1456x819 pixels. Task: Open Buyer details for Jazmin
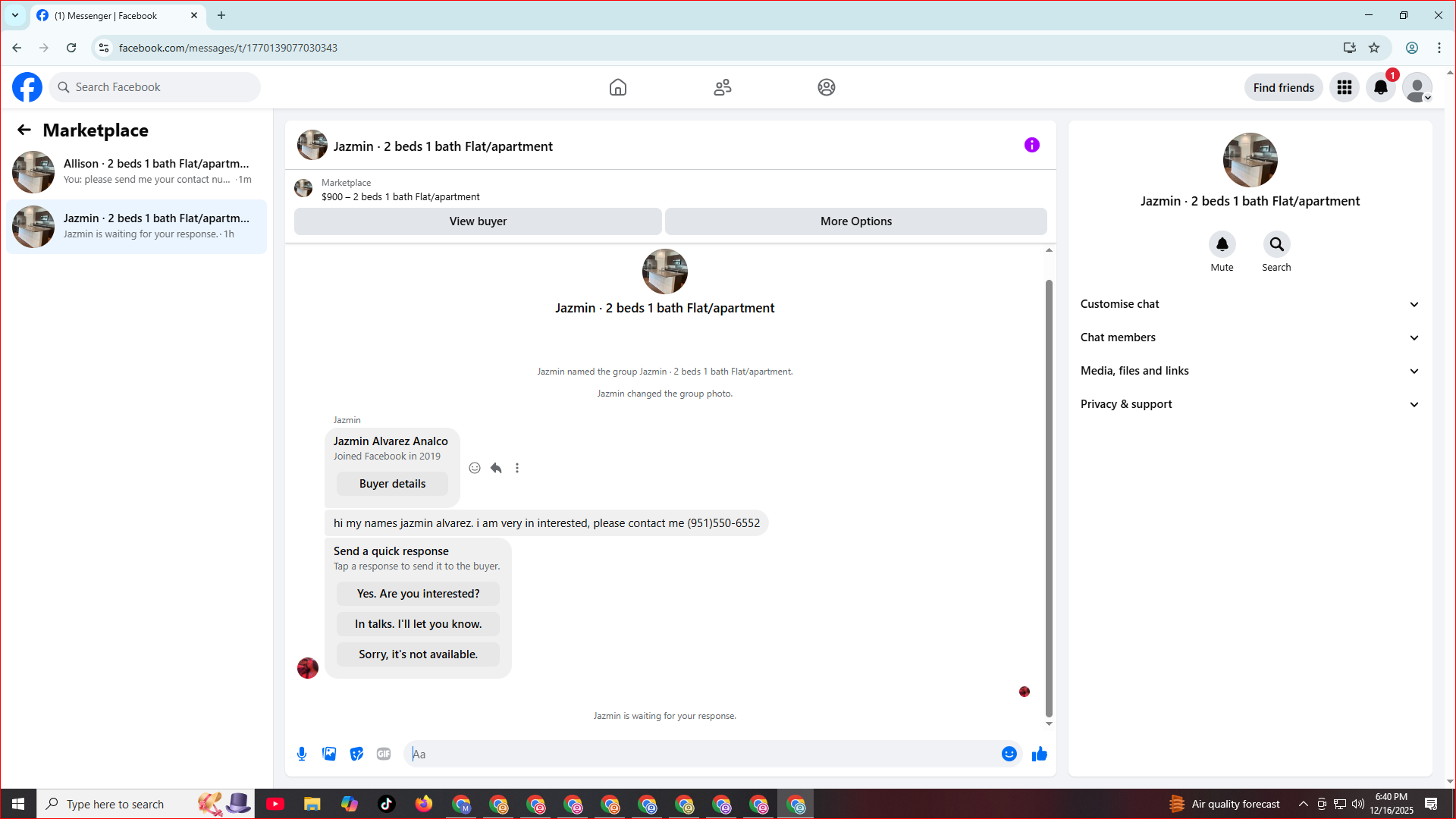[392, 484]
